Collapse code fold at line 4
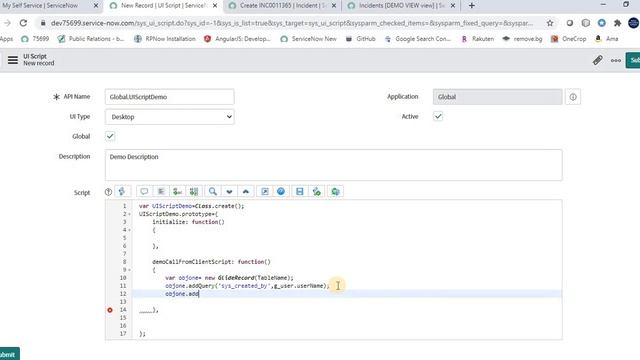 click(129, 230)
